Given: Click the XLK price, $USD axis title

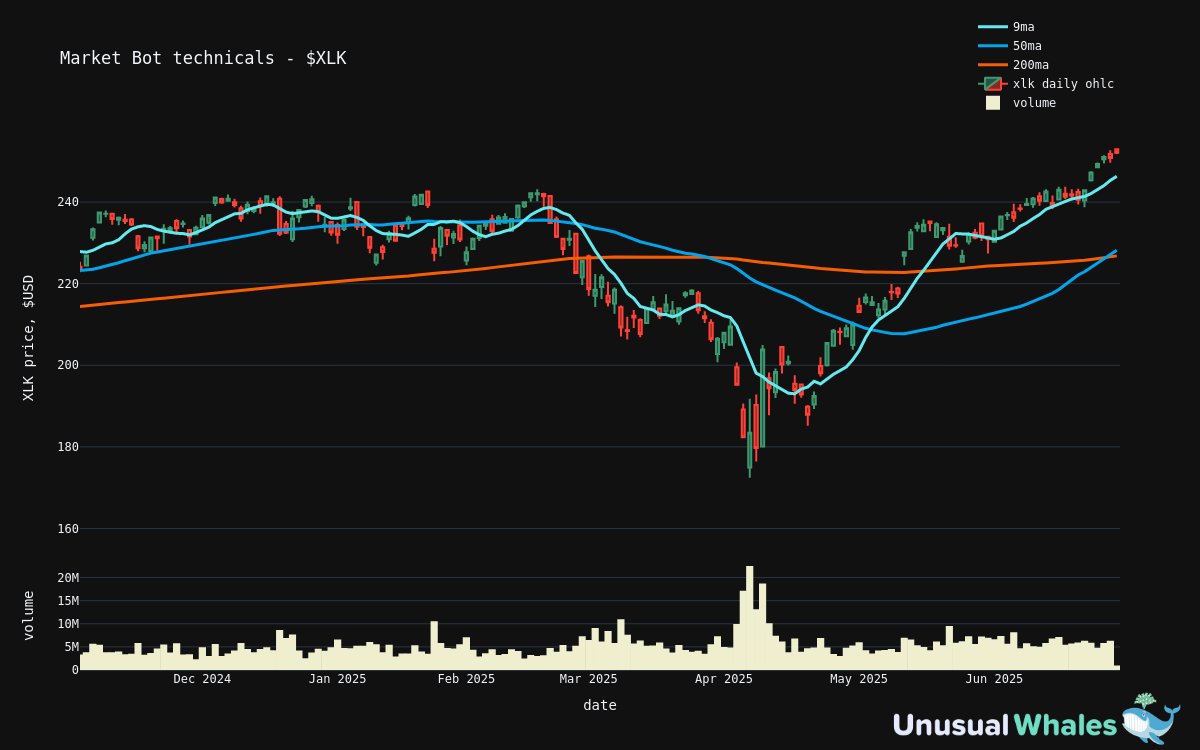Looking at the screenshot, I should pyautogui.click(x=28, y=338).
